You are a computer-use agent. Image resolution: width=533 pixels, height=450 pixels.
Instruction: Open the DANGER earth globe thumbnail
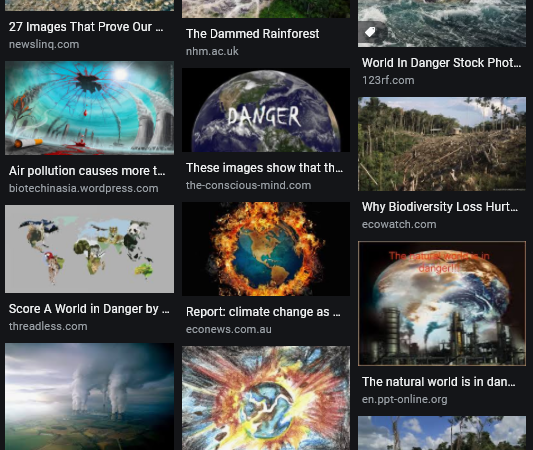pos(266,110)
